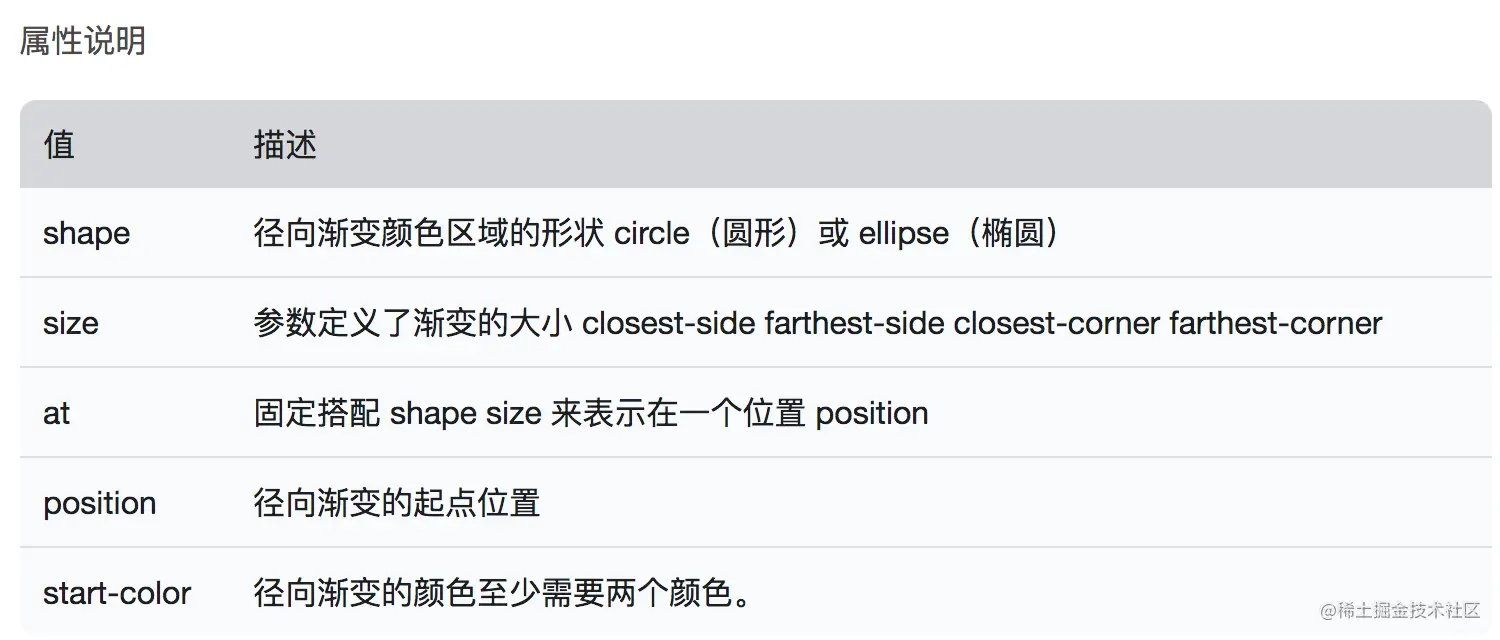Click the word position in the at description
1500x640 pixels.
pos(872,414)
